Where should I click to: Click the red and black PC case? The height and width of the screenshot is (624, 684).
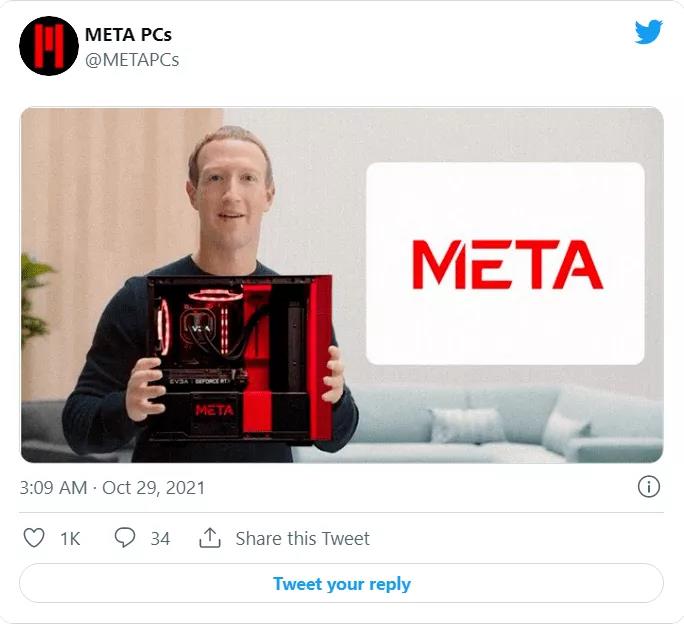coord(239,358)
